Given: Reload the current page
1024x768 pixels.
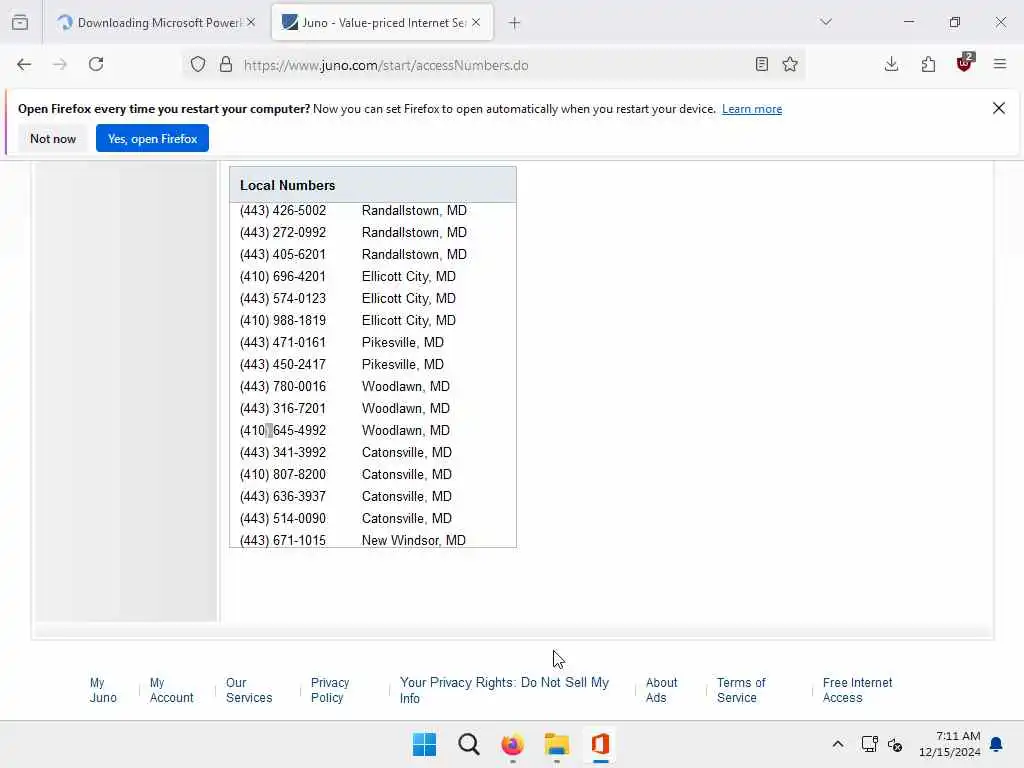Looking at the screenshot, I should (x=96, y=65).
